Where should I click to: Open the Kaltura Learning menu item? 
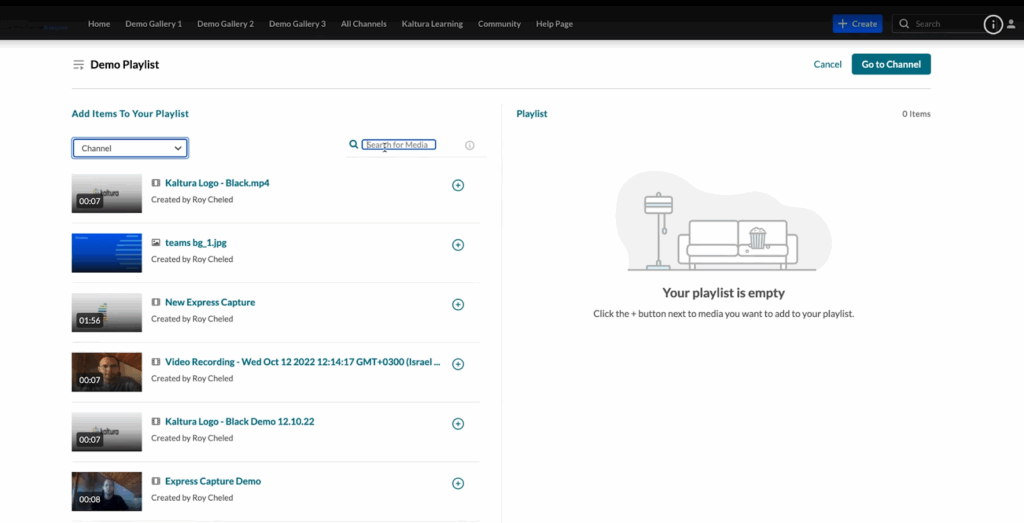coord(432,24)
